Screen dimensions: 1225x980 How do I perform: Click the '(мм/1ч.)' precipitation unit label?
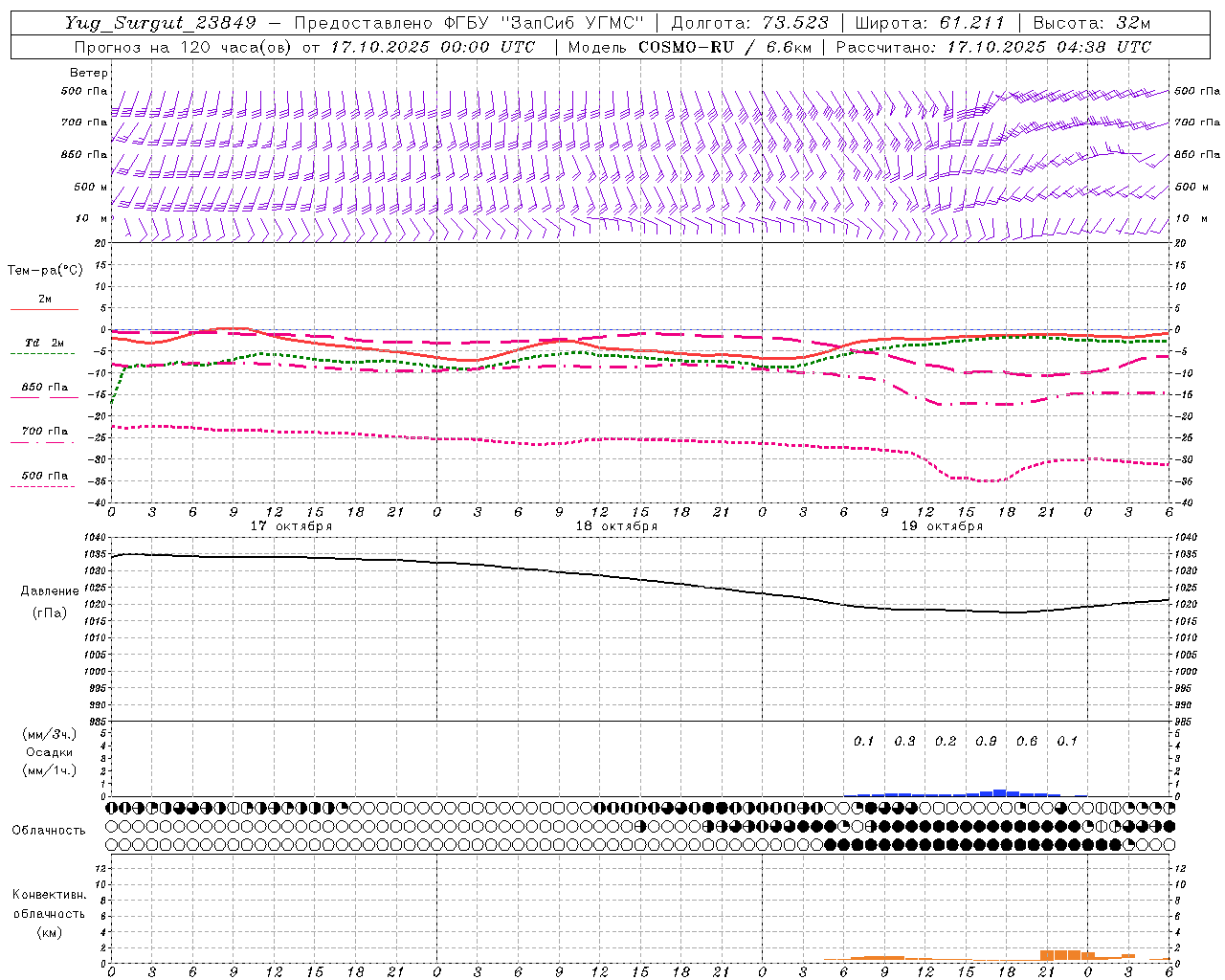coord(49,771)
